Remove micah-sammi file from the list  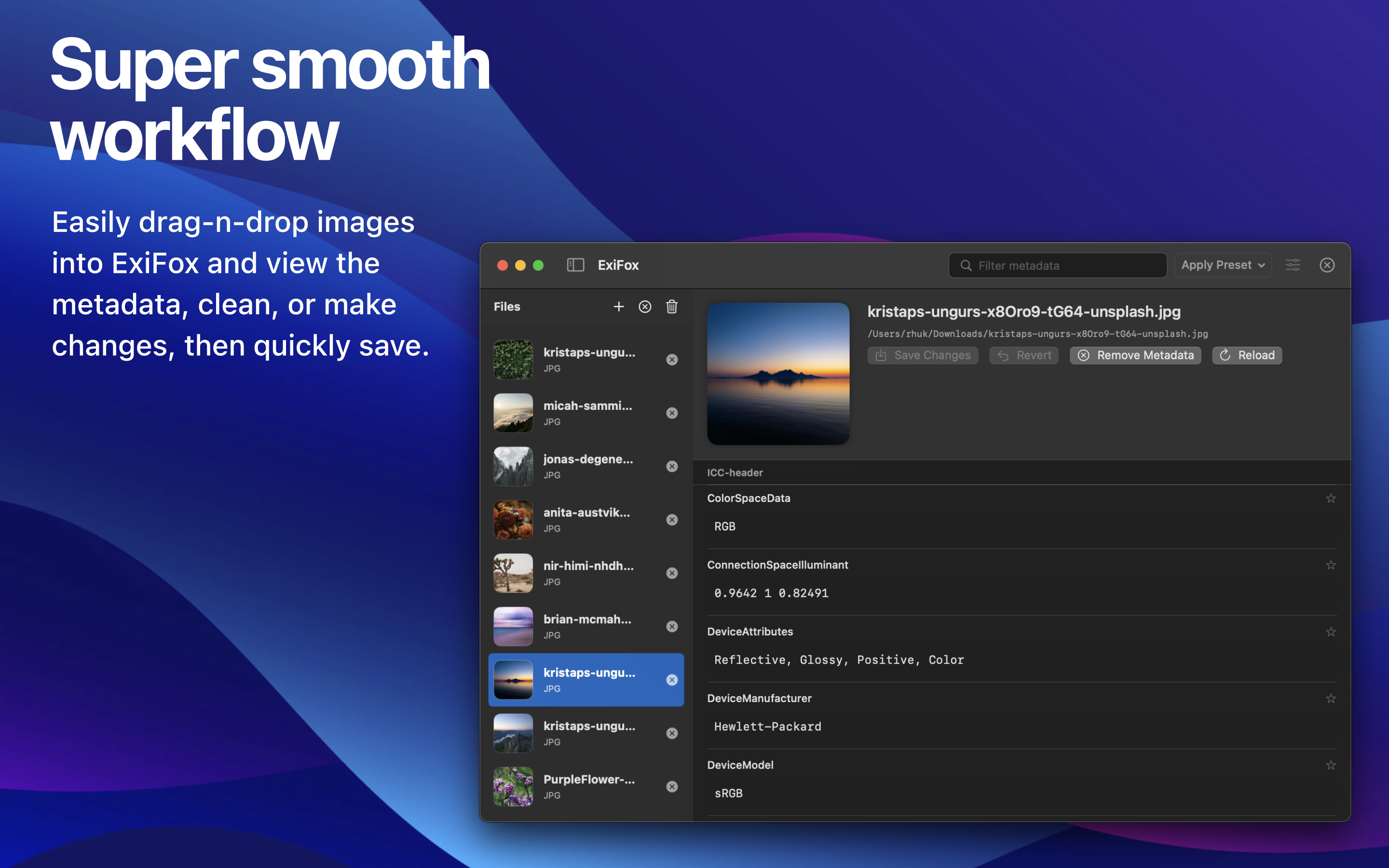[671, 413]
